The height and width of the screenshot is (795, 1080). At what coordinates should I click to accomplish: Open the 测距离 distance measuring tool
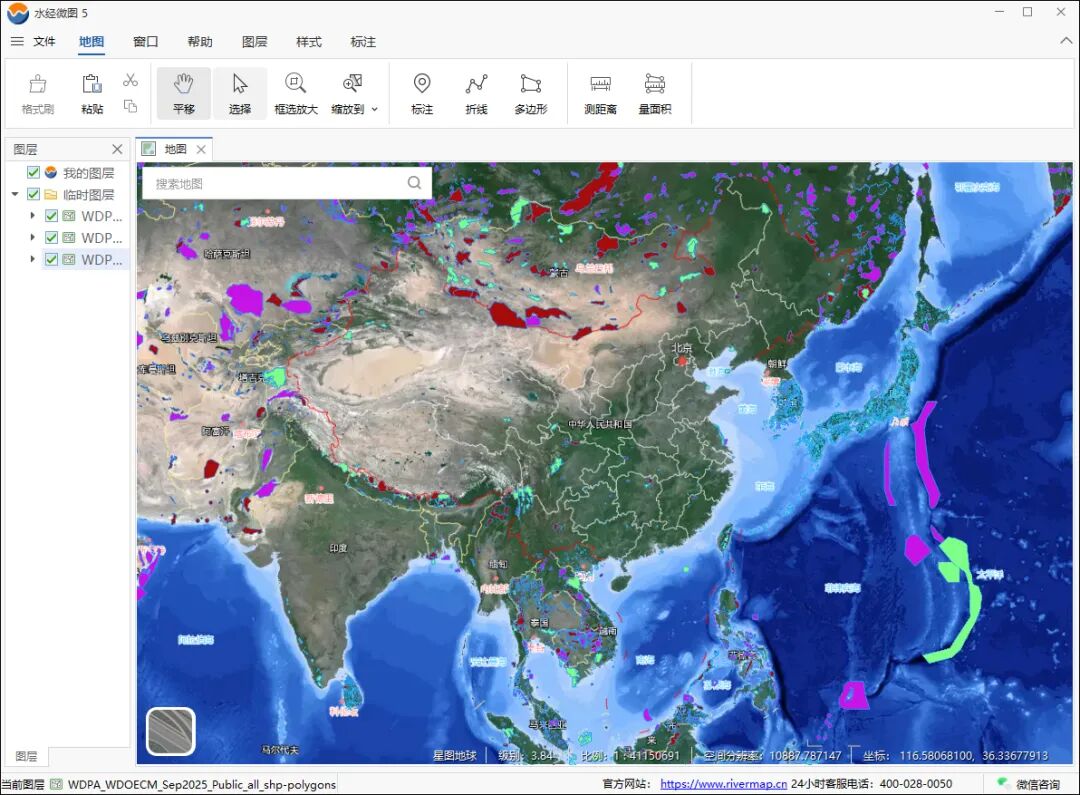click(600, 93)
